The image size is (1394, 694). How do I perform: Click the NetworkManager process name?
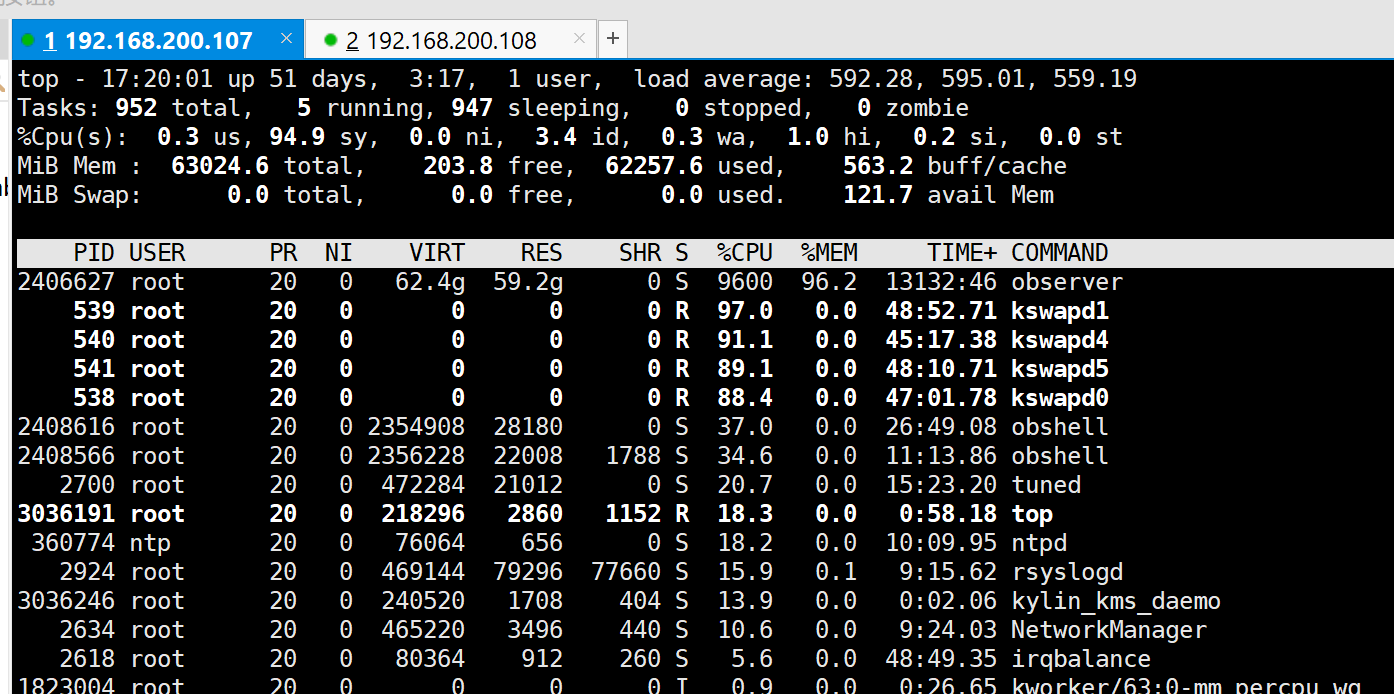click(x=1108, y=630)
